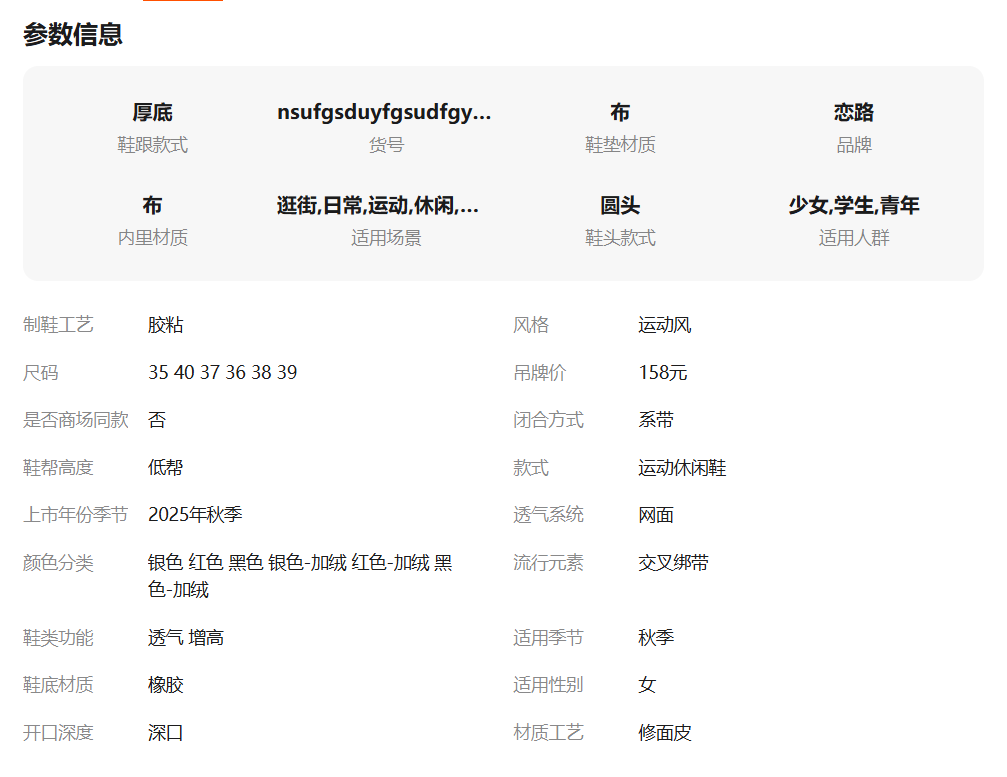
Task: Select the 运动休闲鞋 style value
Action: [x=682, y=467]
